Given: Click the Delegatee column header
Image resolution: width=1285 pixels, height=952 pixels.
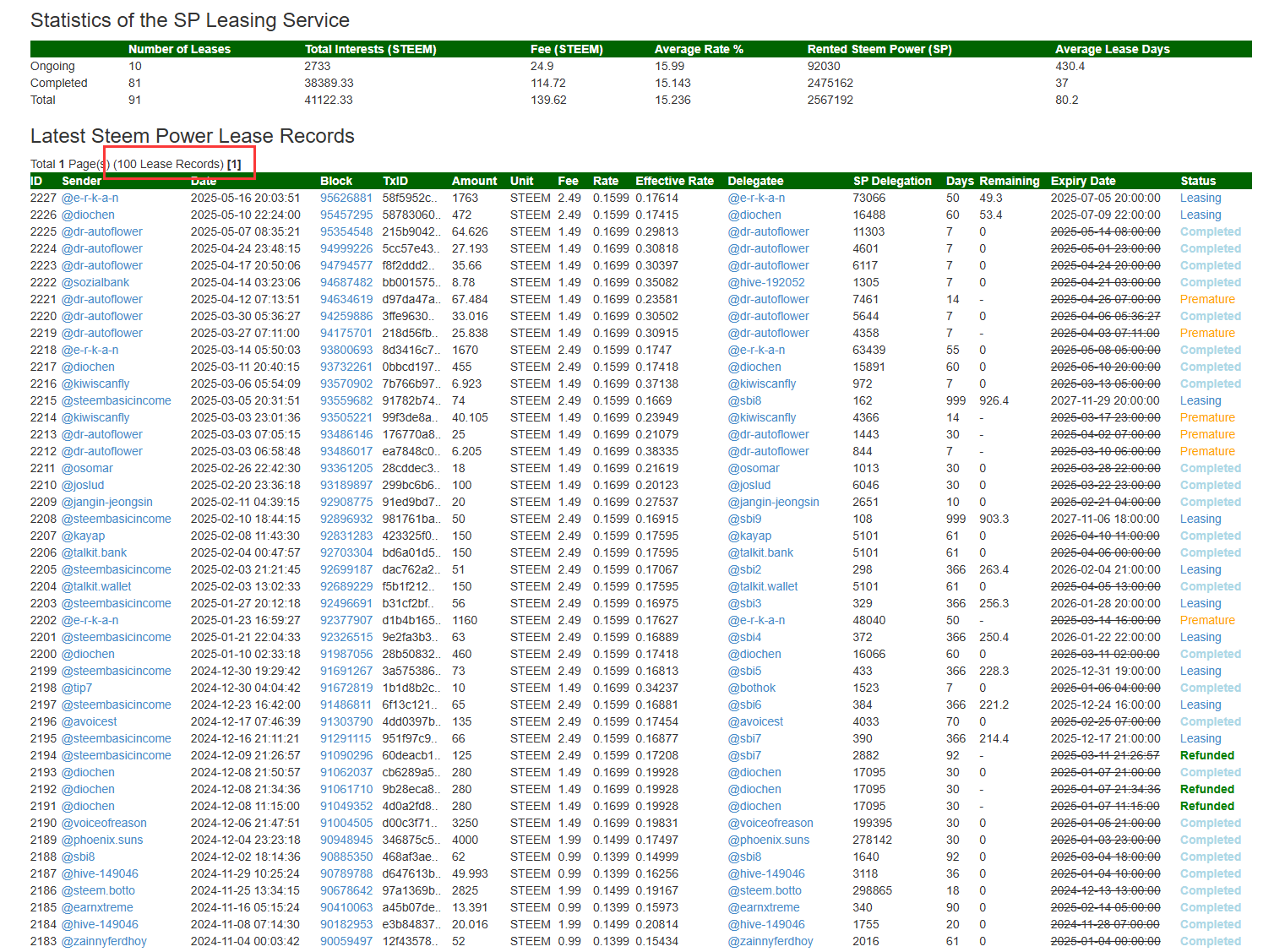Looking at the screenshot, I should pos(756,181).
